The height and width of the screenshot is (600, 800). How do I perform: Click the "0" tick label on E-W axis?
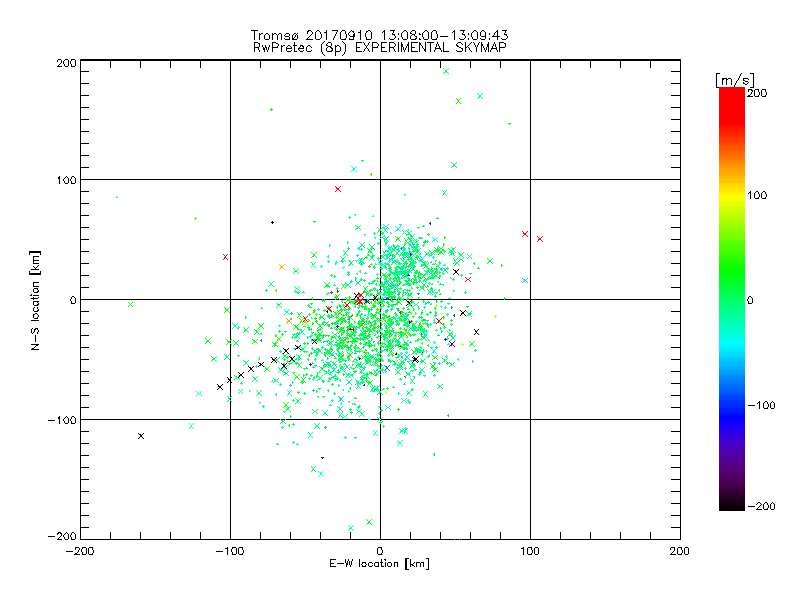pyautogui.click(x=380, y=551)
